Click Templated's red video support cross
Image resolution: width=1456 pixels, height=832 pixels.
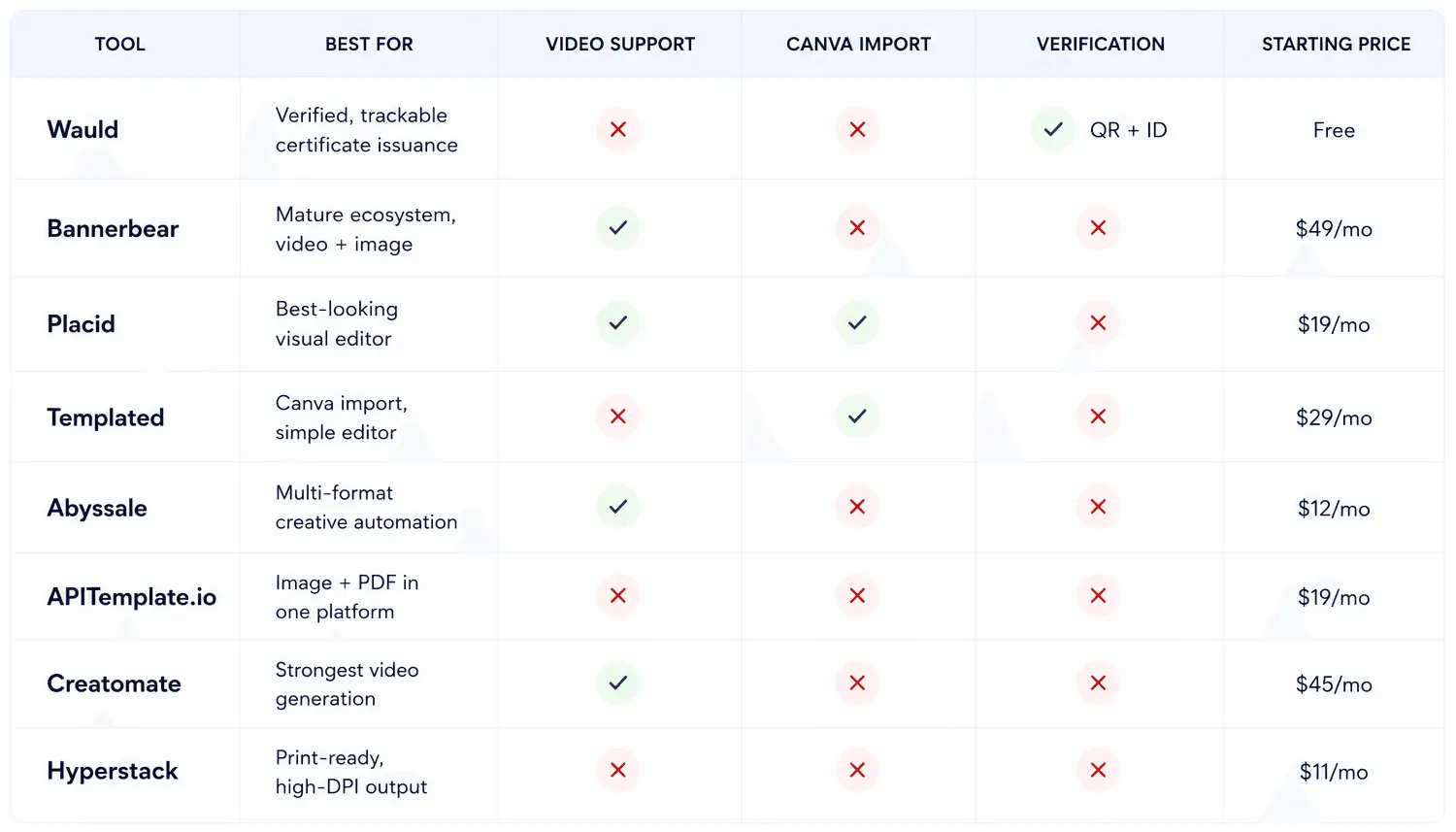pos(618,416)
